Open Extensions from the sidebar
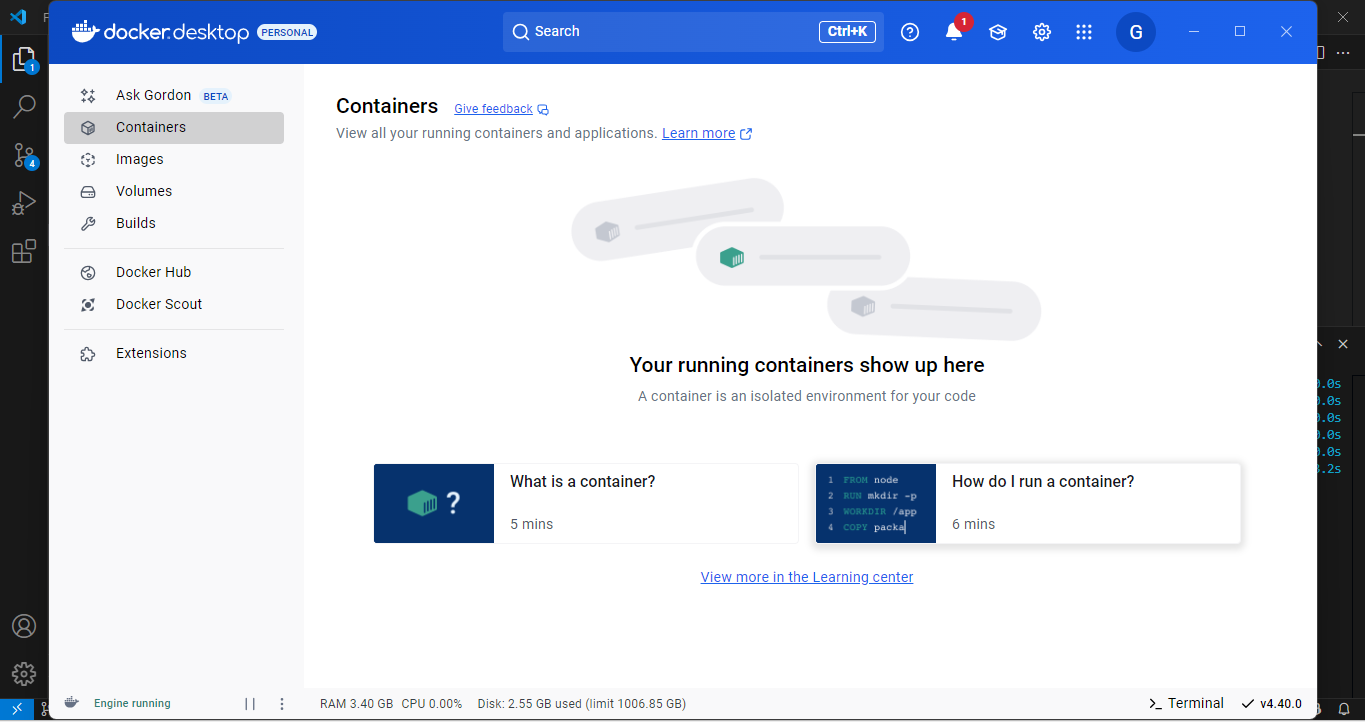The height and width of the screenshot is (722, 1365). tap(174, 353)
